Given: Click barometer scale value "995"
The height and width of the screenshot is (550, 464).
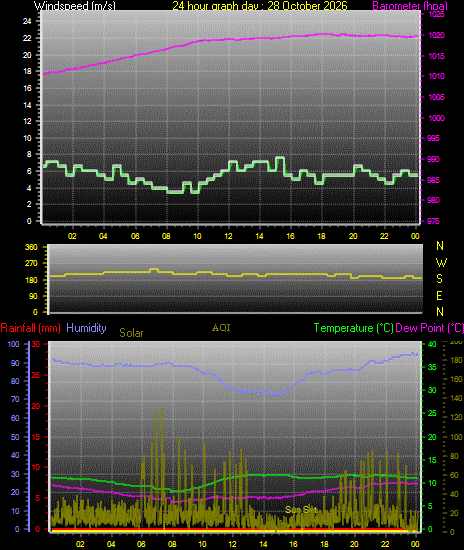Looking at the screenshot, I should click(433, 138).
